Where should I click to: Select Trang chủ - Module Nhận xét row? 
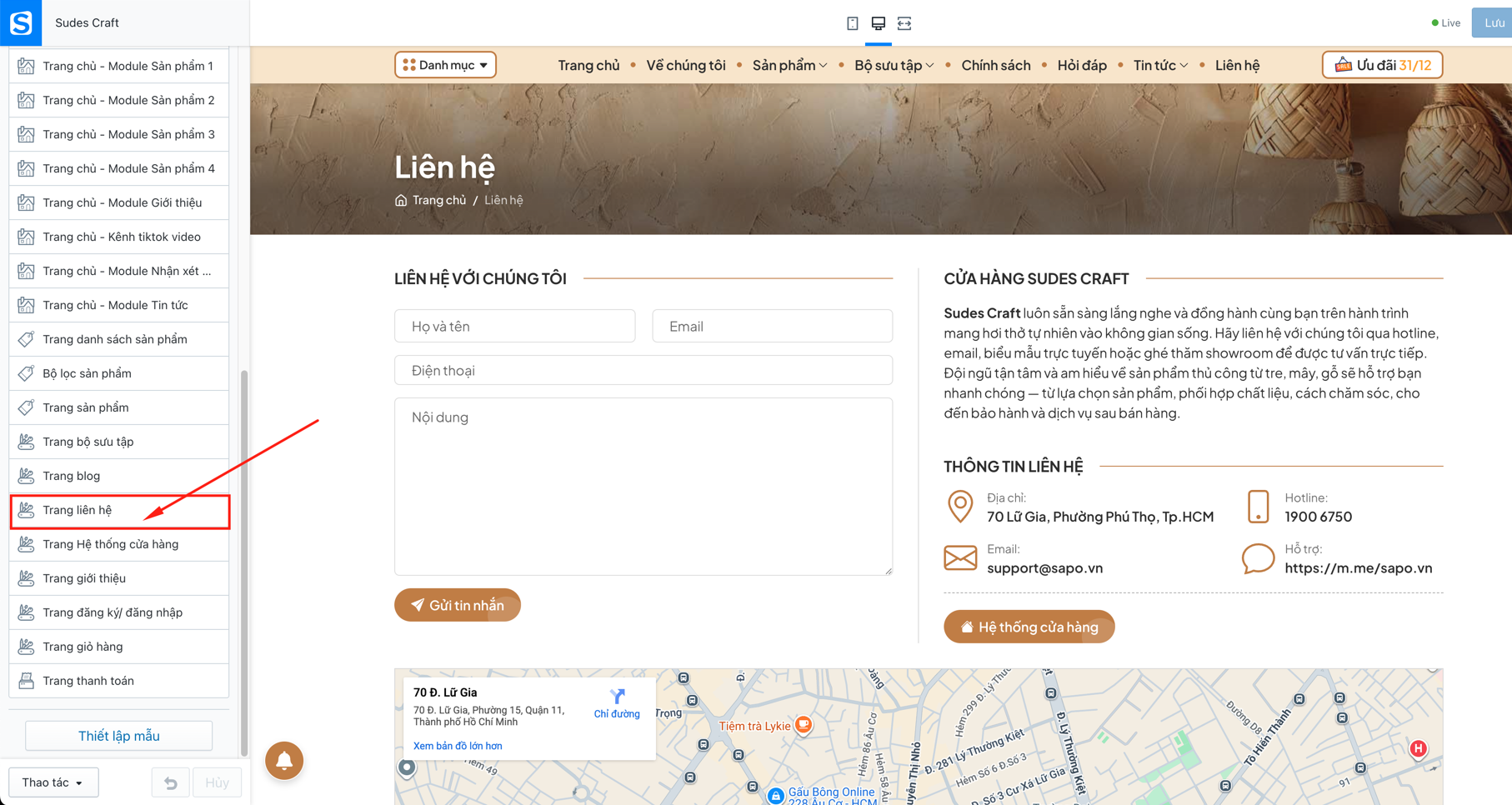[x=119, y=272]
